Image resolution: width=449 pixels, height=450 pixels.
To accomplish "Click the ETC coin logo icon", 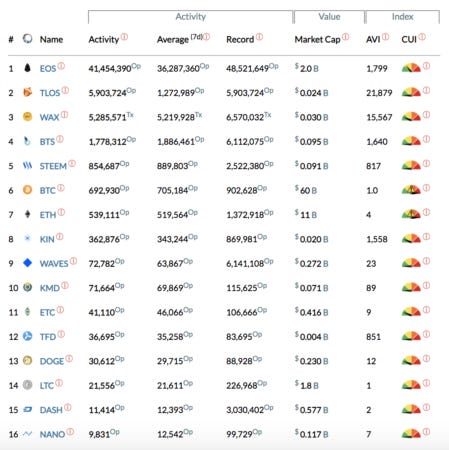I will 27,312.
